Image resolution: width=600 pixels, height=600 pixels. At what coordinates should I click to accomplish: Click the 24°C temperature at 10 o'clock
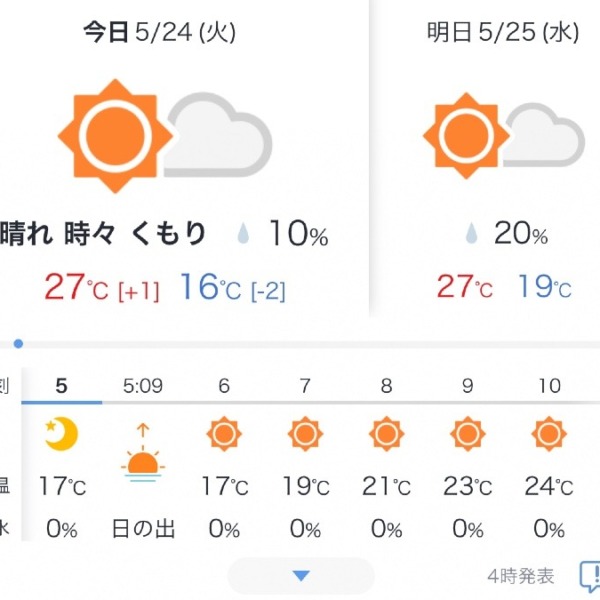[x=549, y=486]
